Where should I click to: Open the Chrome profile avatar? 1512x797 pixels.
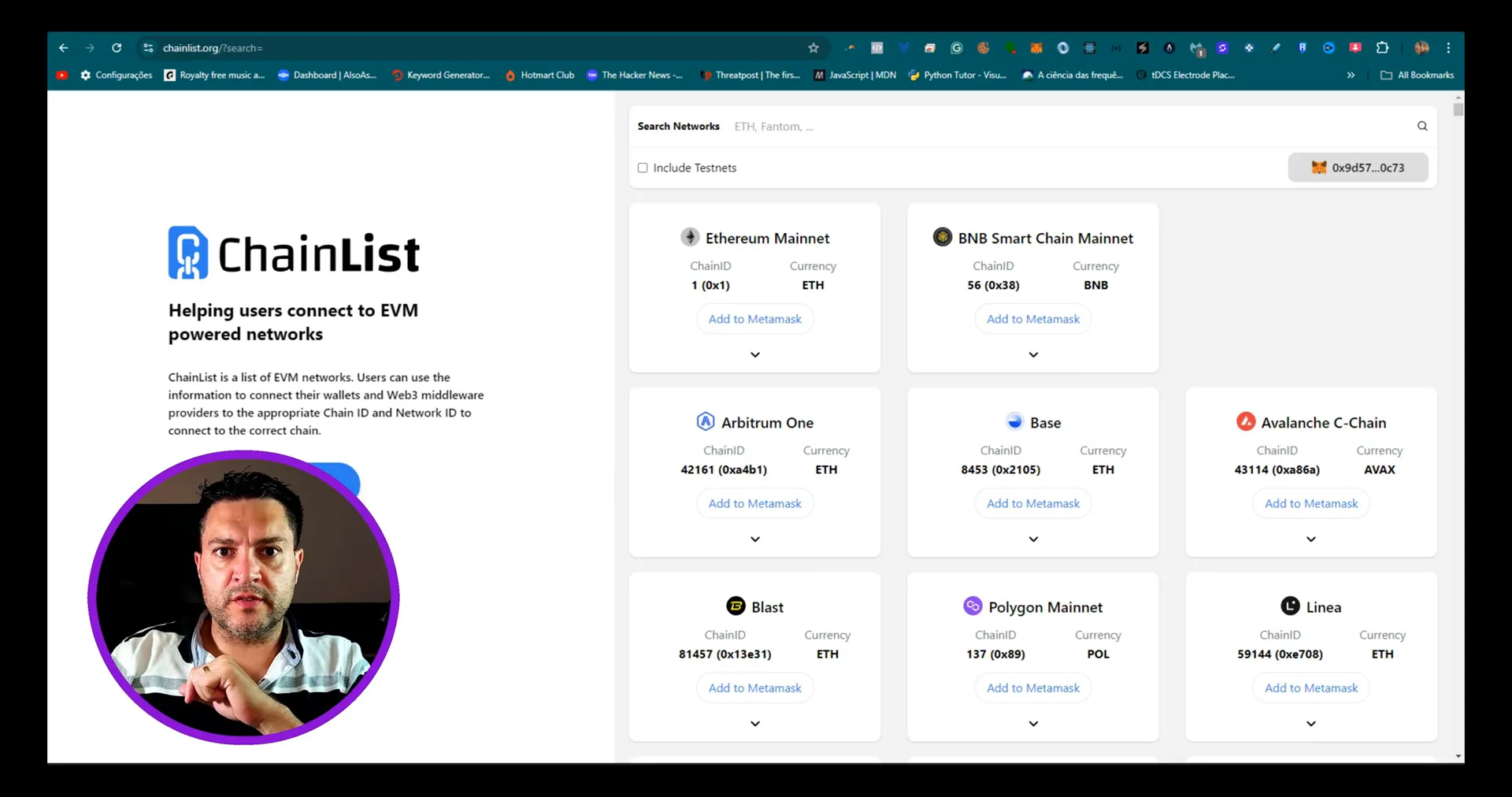pyautogui.click(x=1421, y=48)
